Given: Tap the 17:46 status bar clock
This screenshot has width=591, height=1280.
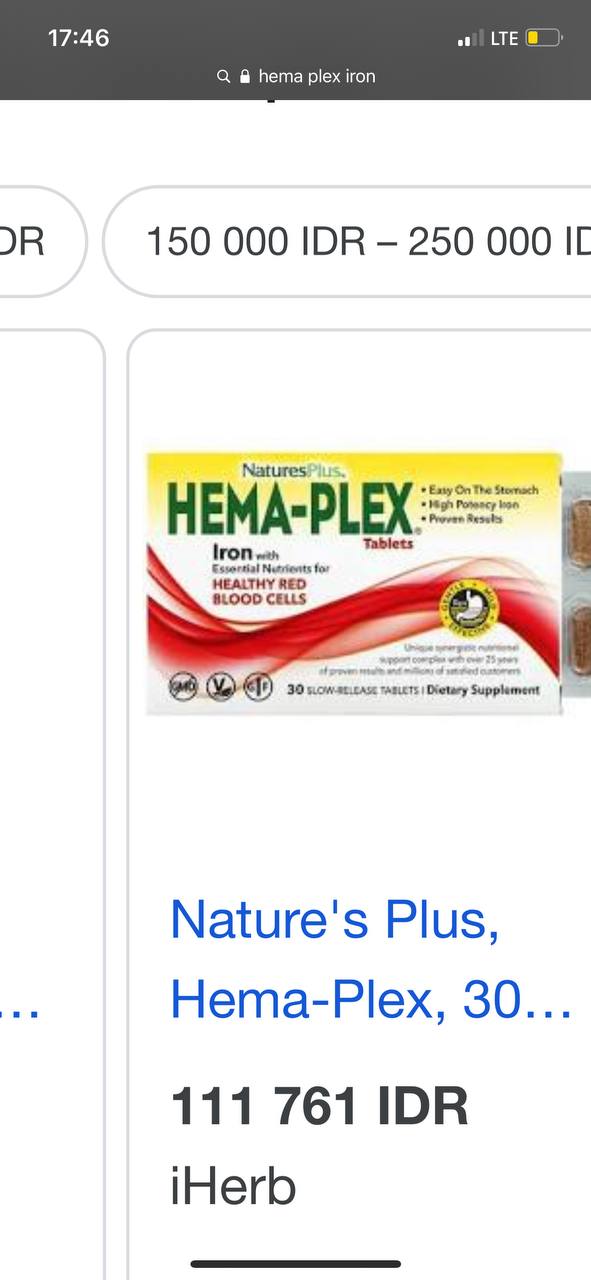Looking at the screenshot, I should coord(78,38).
